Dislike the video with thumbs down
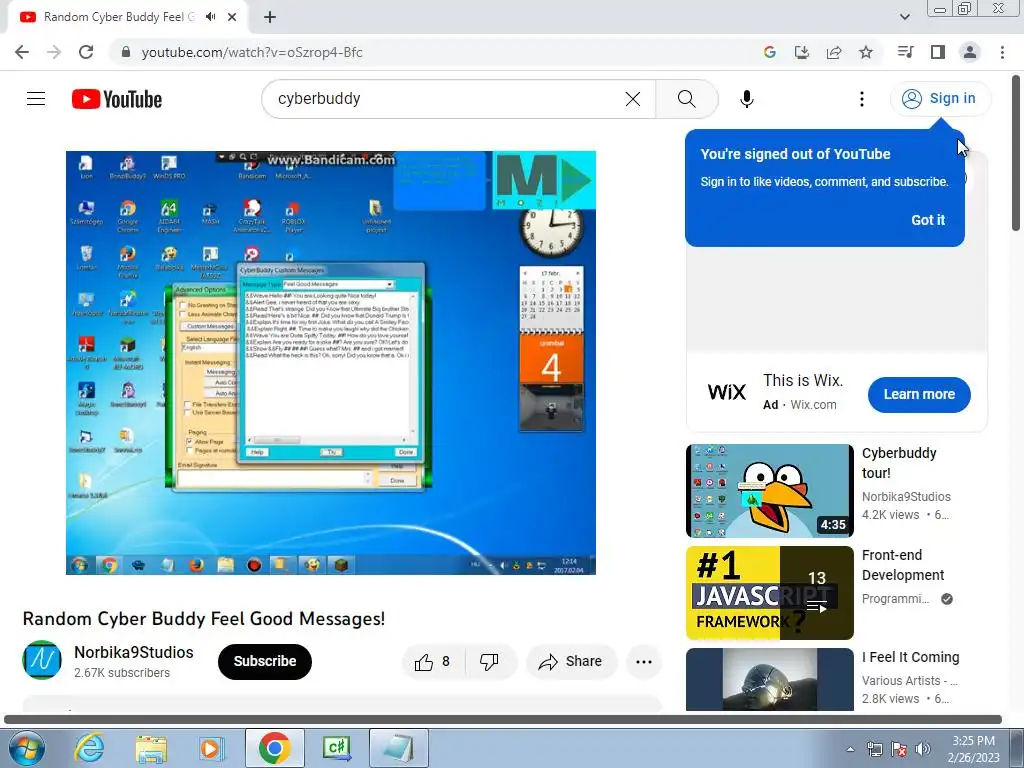Screen dimensions: 1024x768 [x=489, y=662]
